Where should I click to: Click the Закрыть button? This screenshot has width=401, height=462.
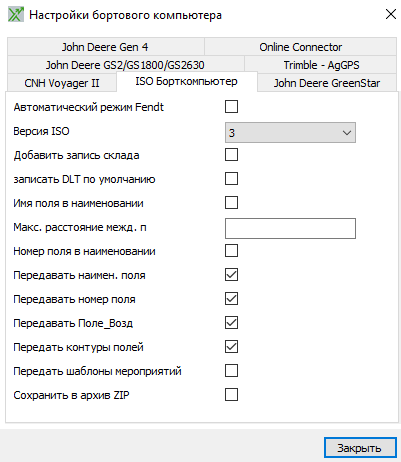click(360, 448)
